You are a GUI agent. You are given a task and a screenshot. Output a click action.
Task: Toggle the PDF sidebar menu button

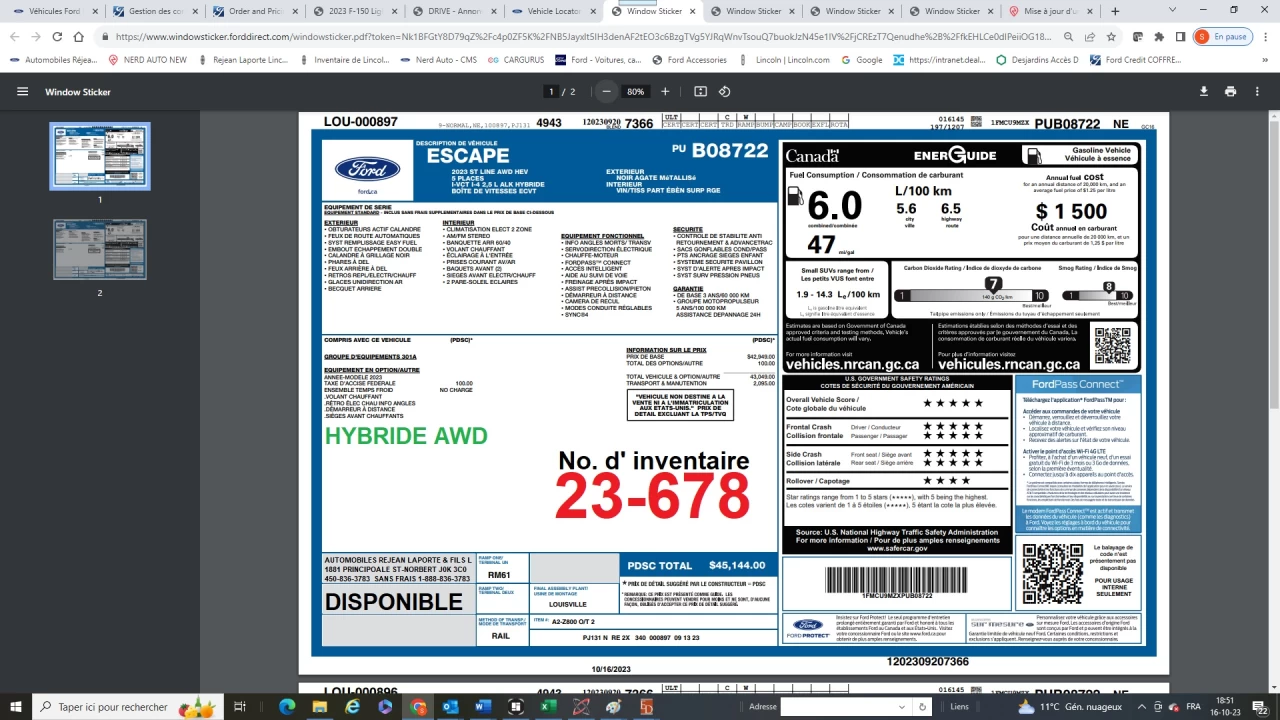pyautogui.click(x=22, y=91)
